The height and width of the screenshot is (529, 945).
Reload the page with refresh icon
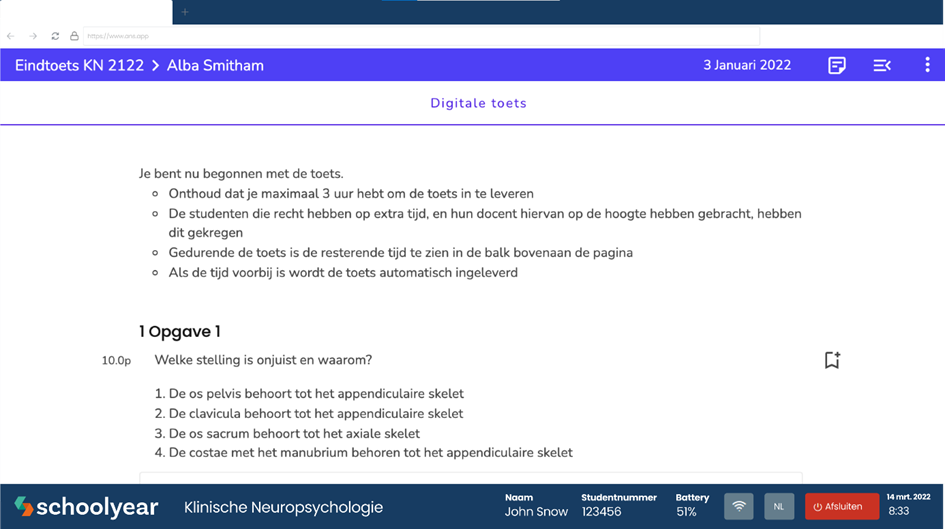55,36
